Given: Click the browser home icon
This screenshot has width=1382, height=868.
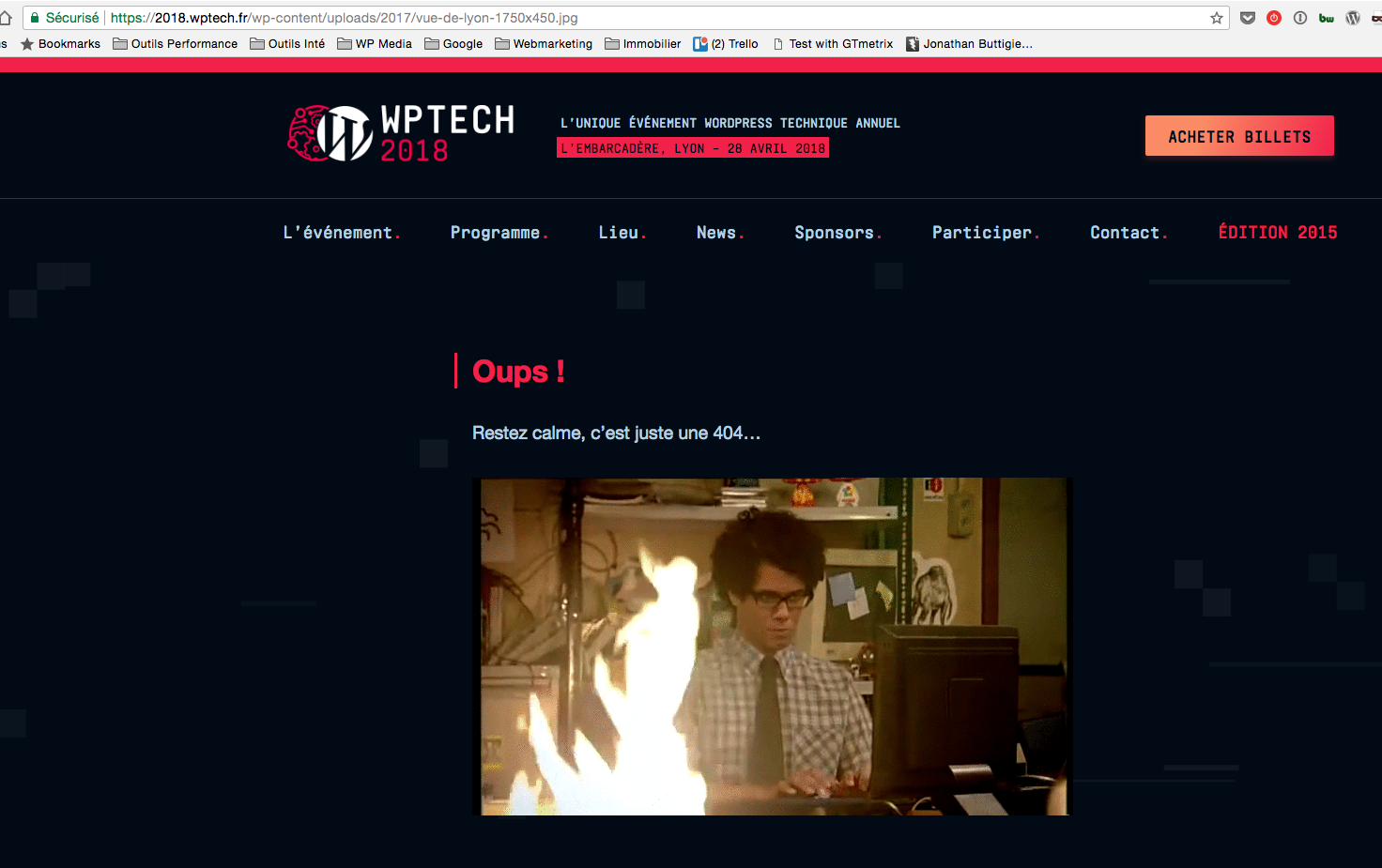Looking at the screenshot, I should point(5,18).
